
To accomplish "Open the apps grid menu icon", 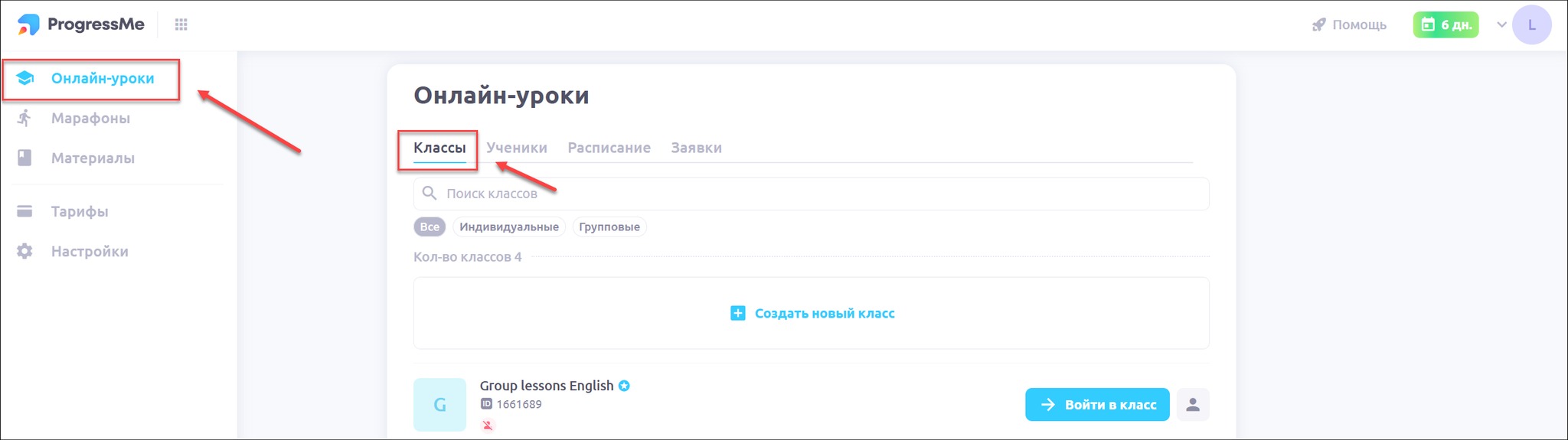I will 181,24.
